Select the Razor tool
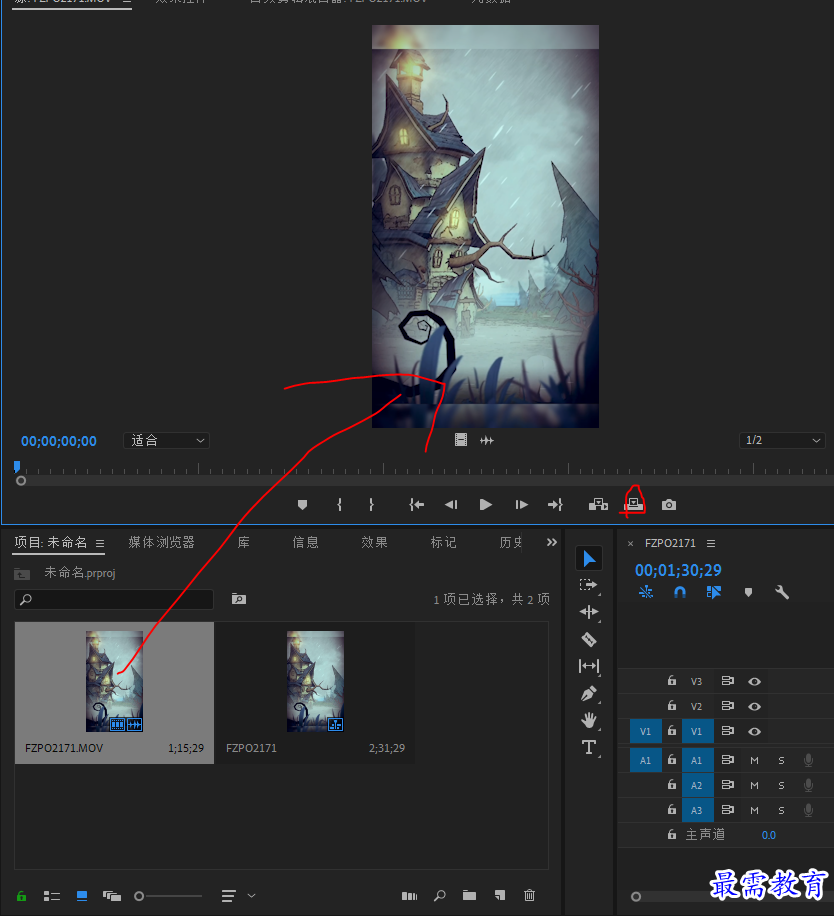 point(589,639)
